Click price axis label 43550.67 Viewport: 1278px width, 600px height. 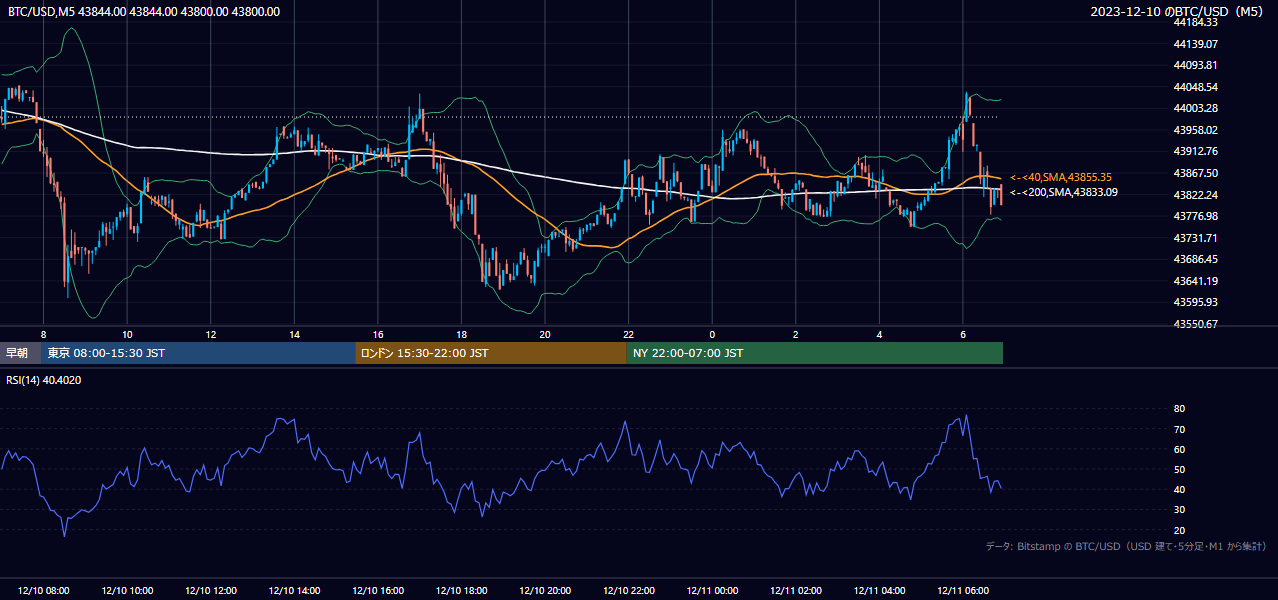tap(1195, 324)
